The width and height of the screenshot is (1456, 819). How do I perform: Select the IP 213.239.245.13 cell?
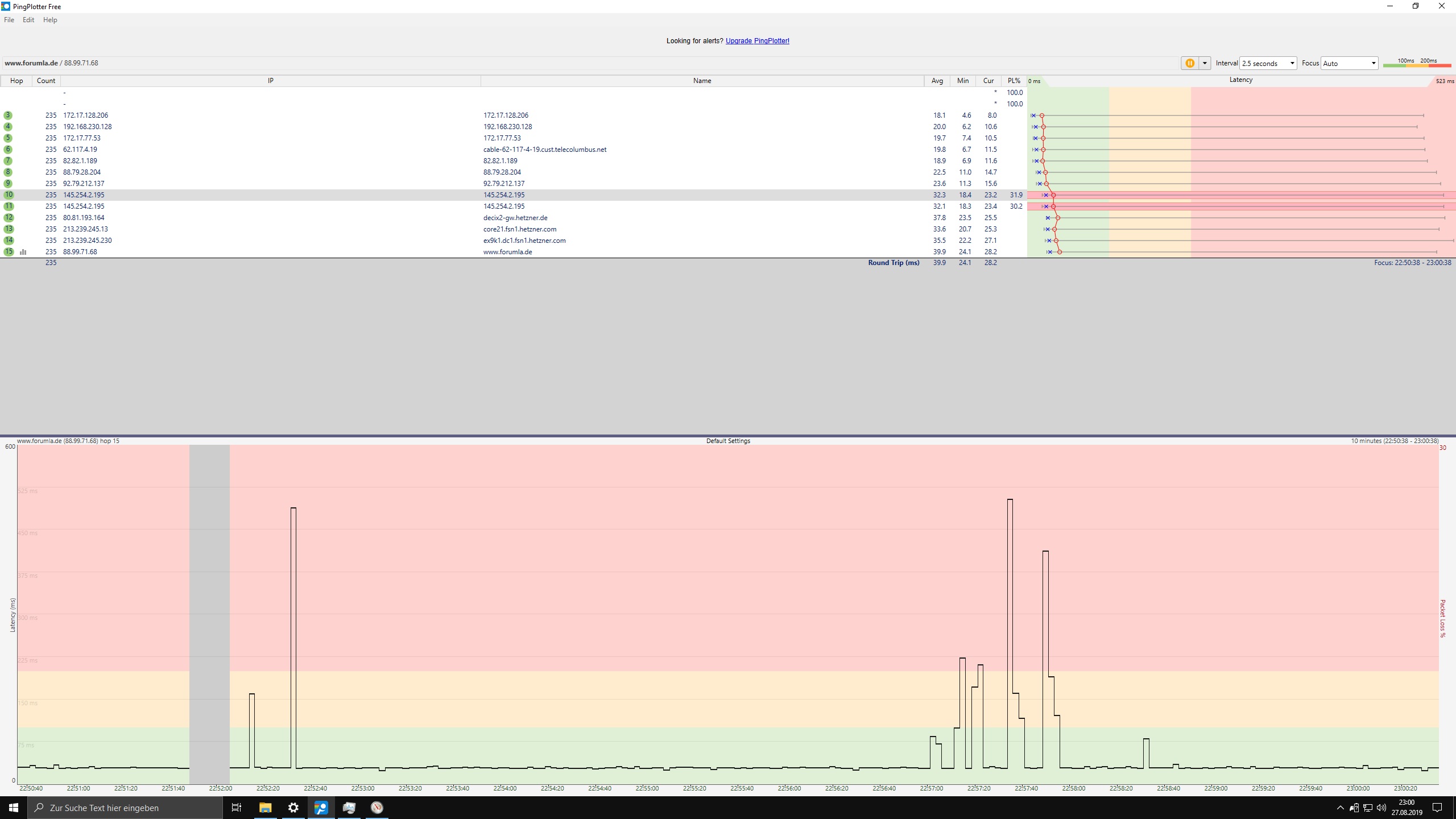pyautogui.click(x=85, y=229)
